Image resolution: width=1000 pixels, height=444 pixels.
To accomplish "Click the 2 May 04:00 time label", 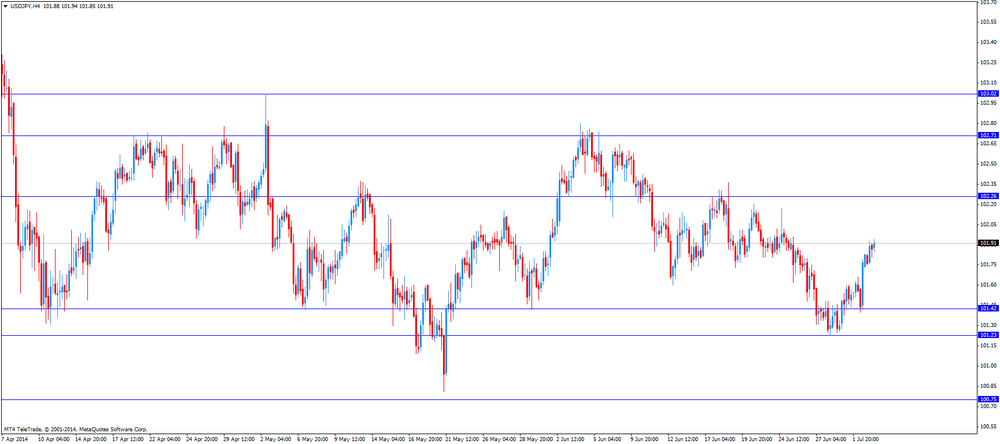I will click(277, 440).
